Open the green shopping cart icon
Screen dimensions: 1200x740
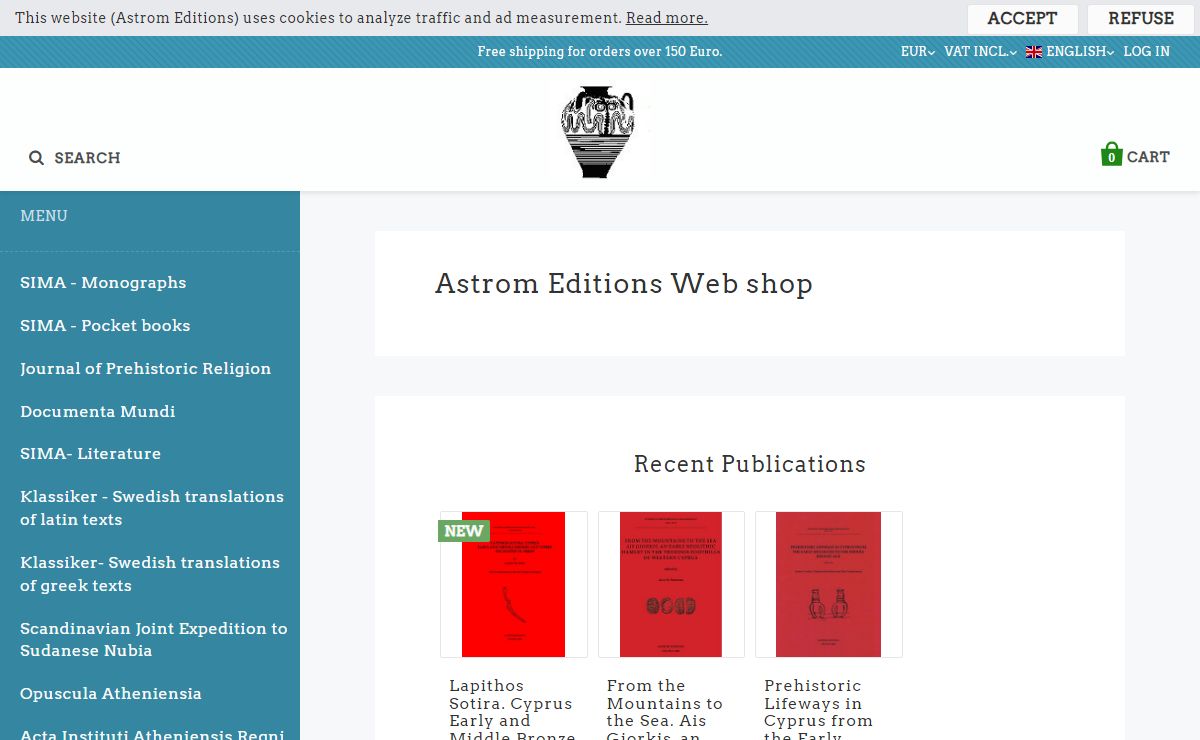(x=1111, y=155)
